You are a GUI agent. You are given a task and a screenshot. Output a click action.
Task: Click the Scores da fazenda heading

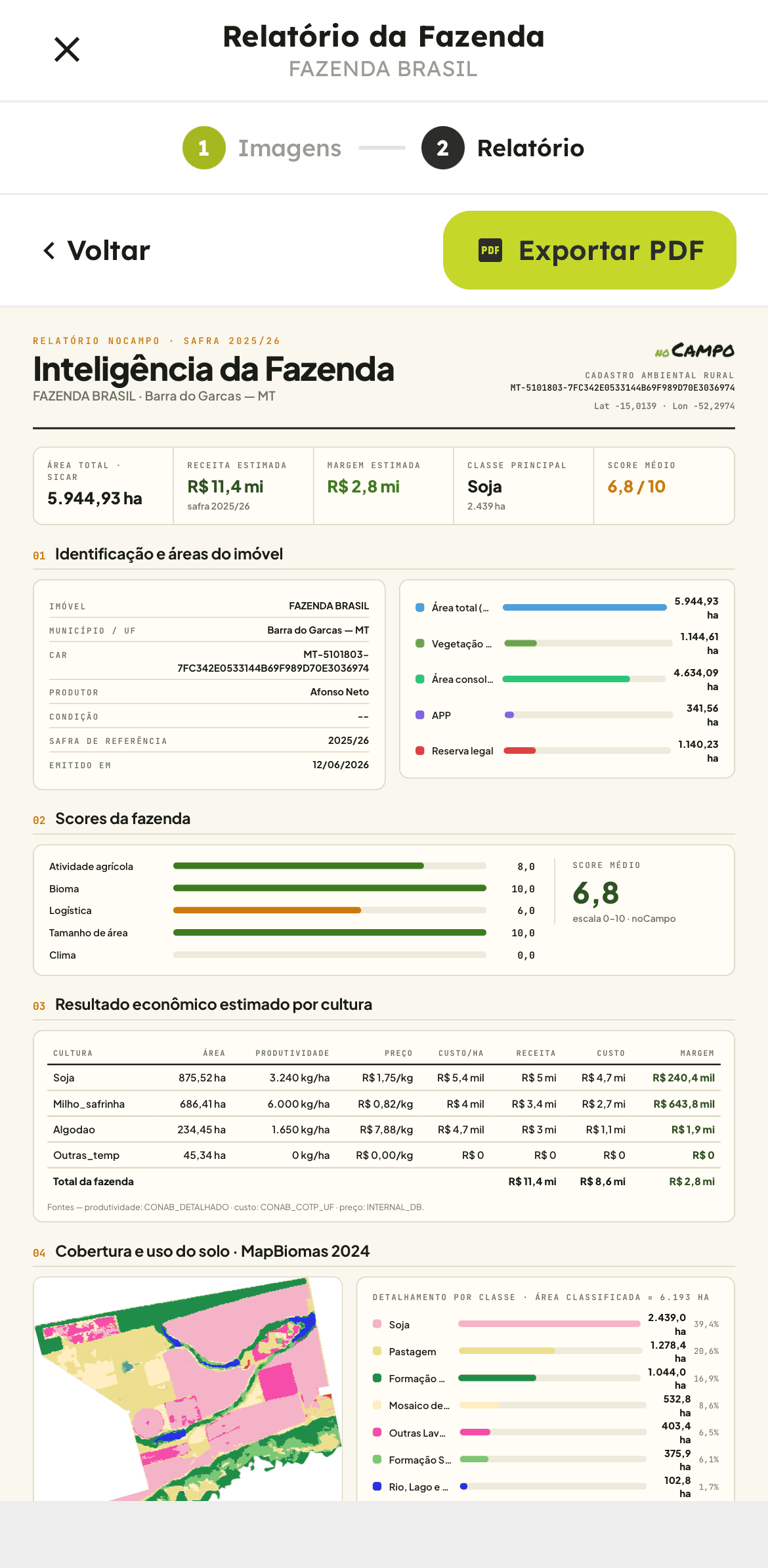coord(123,819)
